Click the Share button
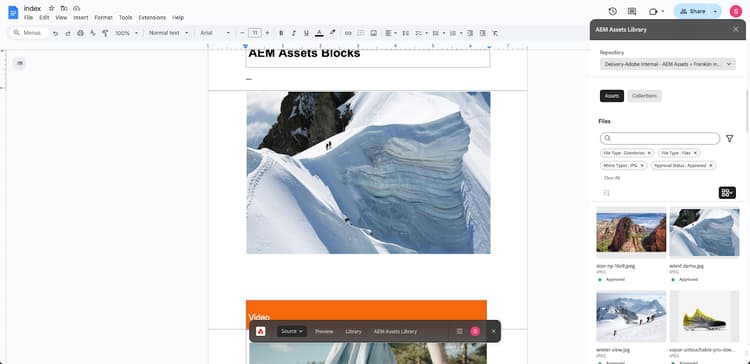 (x=692, y=11)
